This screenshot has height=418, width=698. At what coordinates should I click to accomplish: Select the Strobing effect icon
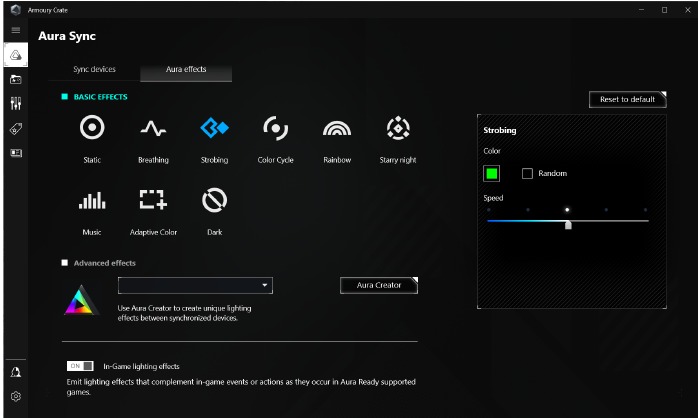click(214, 128)
